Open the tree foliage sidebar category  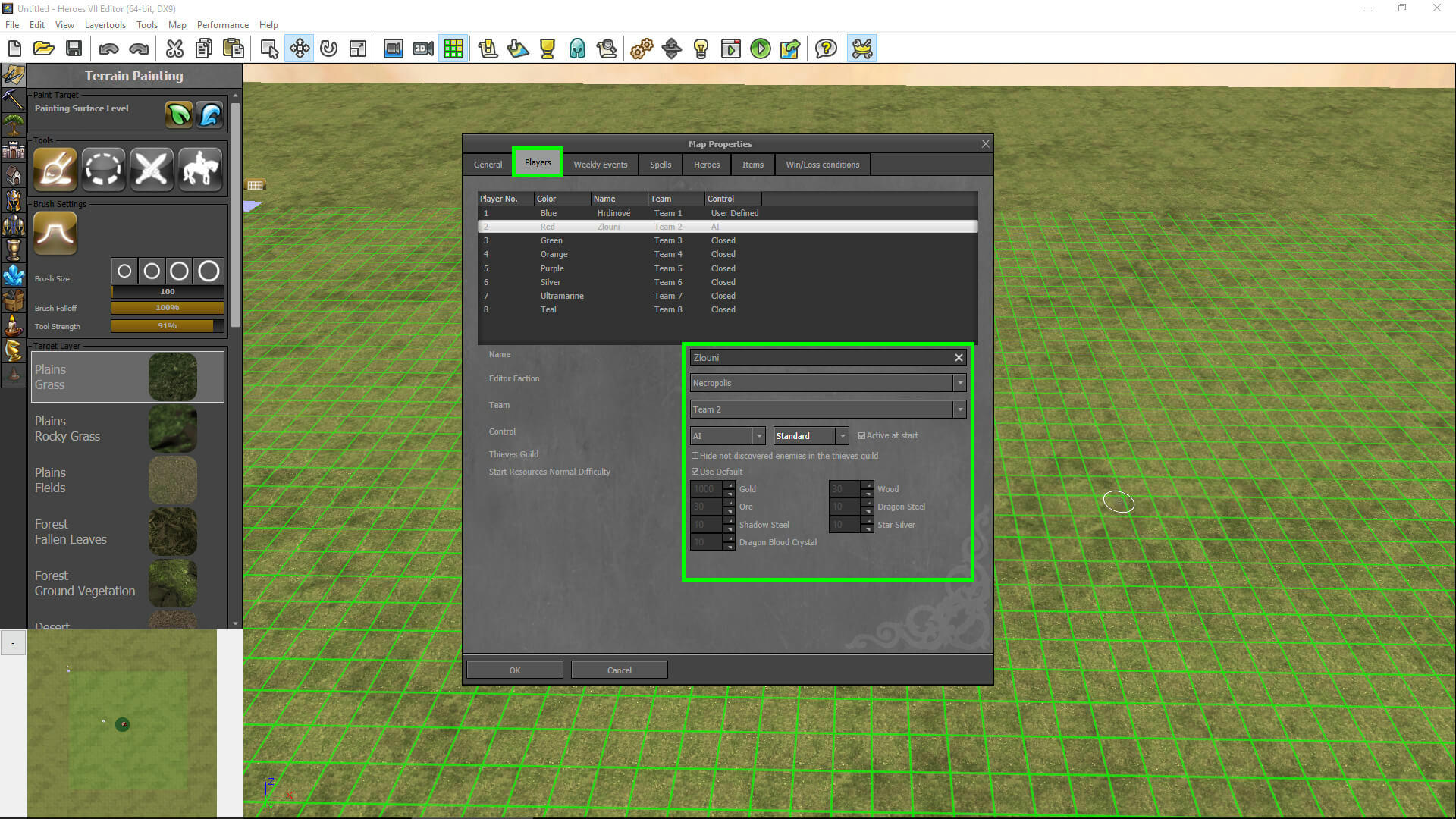pyautogui.click(x=13, y=124)
